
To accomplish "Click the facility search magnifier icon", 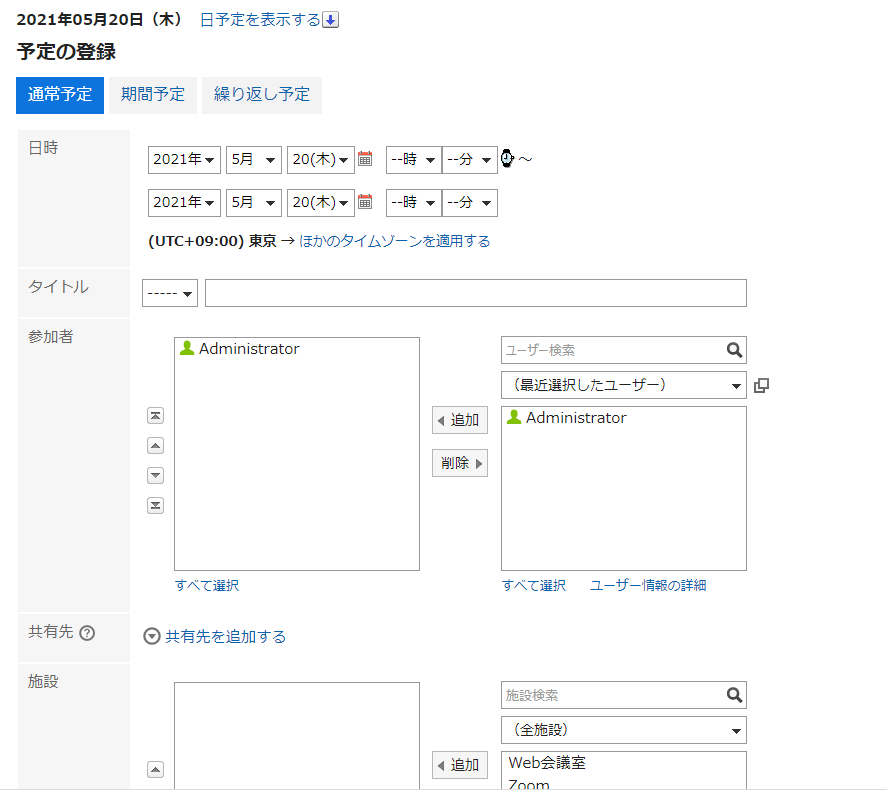I will (x=734, y=695).
